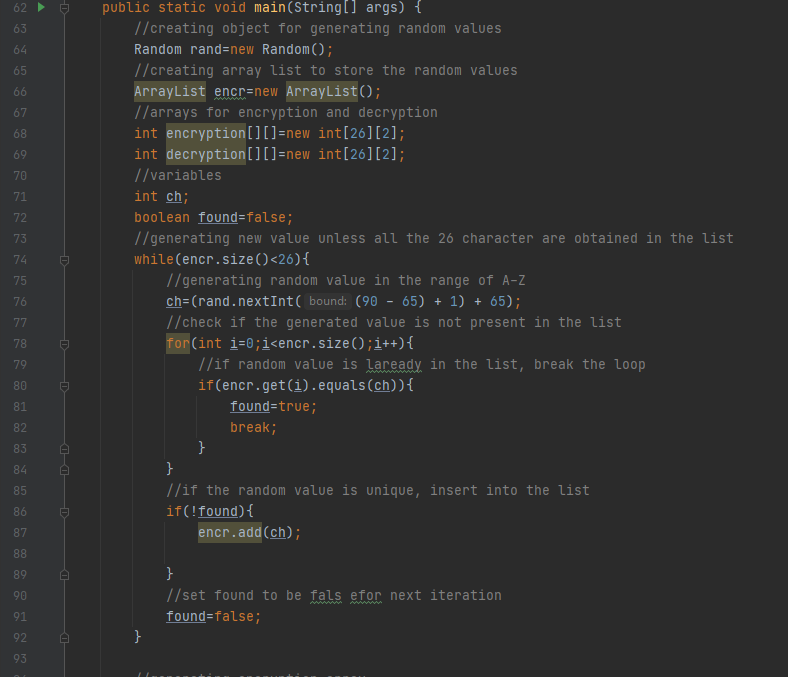Click fold end marker at line 84
Viewport: 788px width, 677px height.
[x=64, y=470]
